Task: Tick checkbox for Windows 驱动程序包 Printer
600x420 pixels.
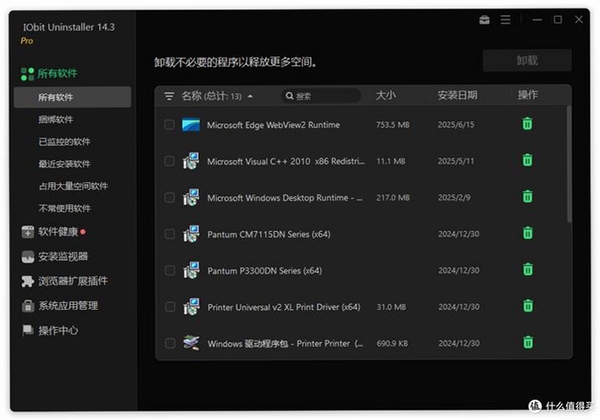Action: pyautogui.click(x=170, y=343)
